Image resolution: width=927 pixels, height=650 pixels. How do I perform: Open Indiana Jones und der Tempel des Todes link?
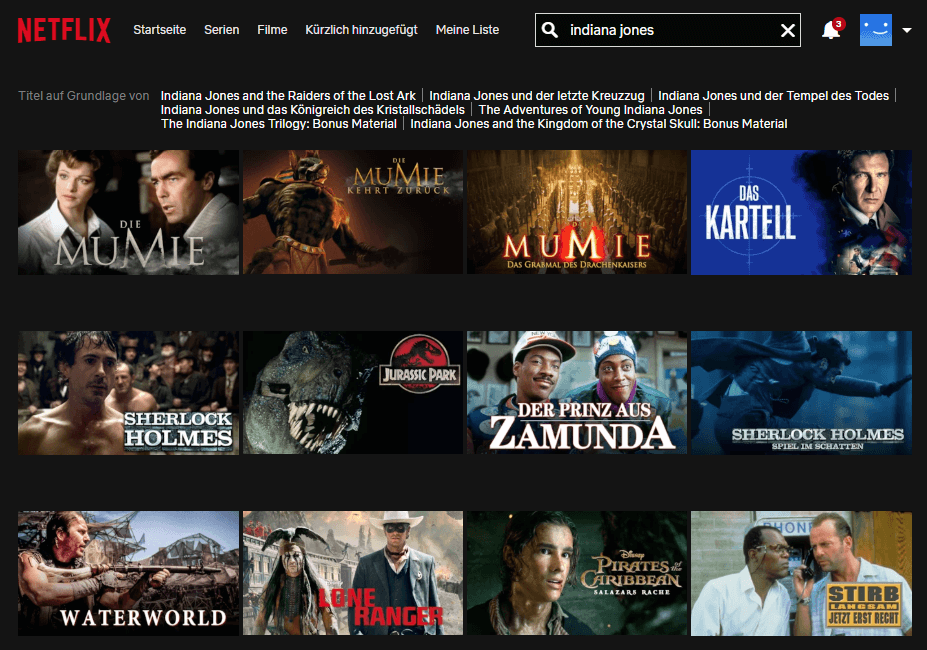click(x=773, y=95)
